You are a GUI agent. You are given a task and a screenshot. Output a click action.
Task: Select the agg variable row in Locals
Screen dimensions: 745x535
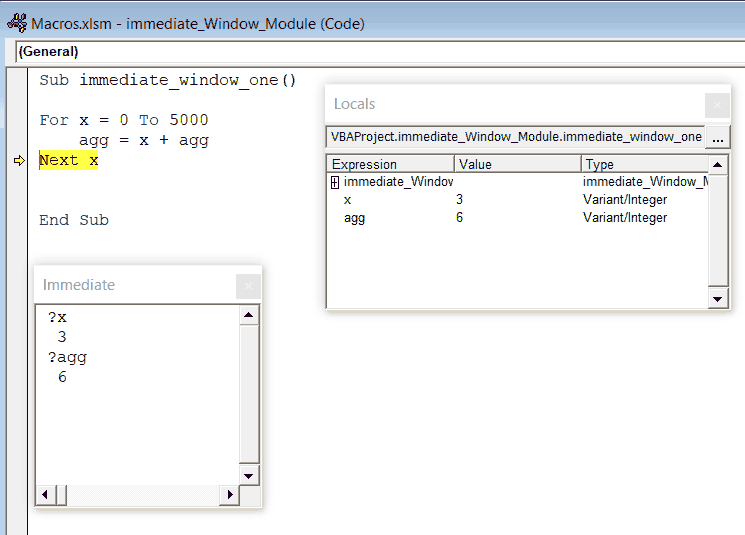pos(517,218)
